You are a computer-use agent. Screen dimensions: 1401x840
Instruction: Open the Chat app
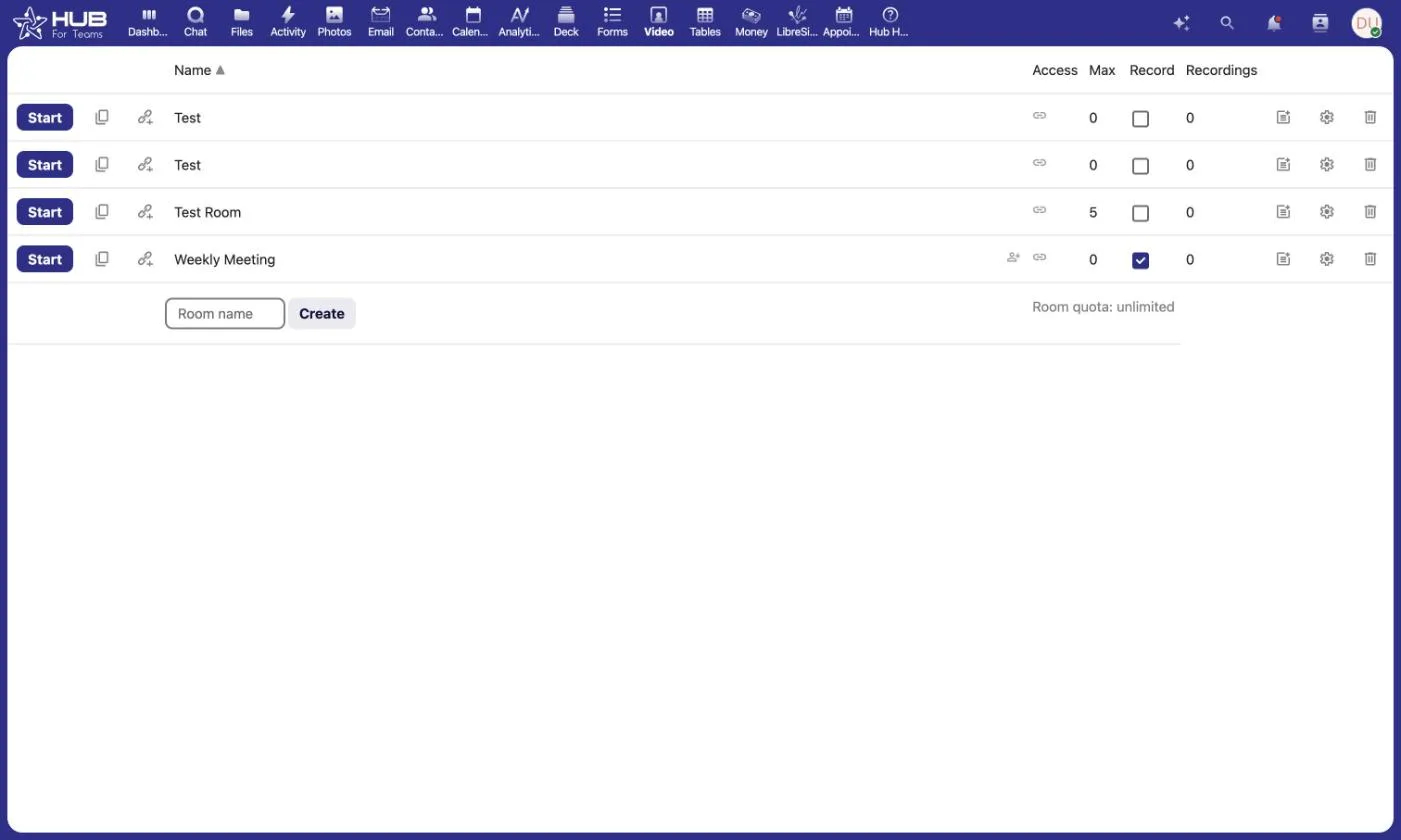[195, 22]
